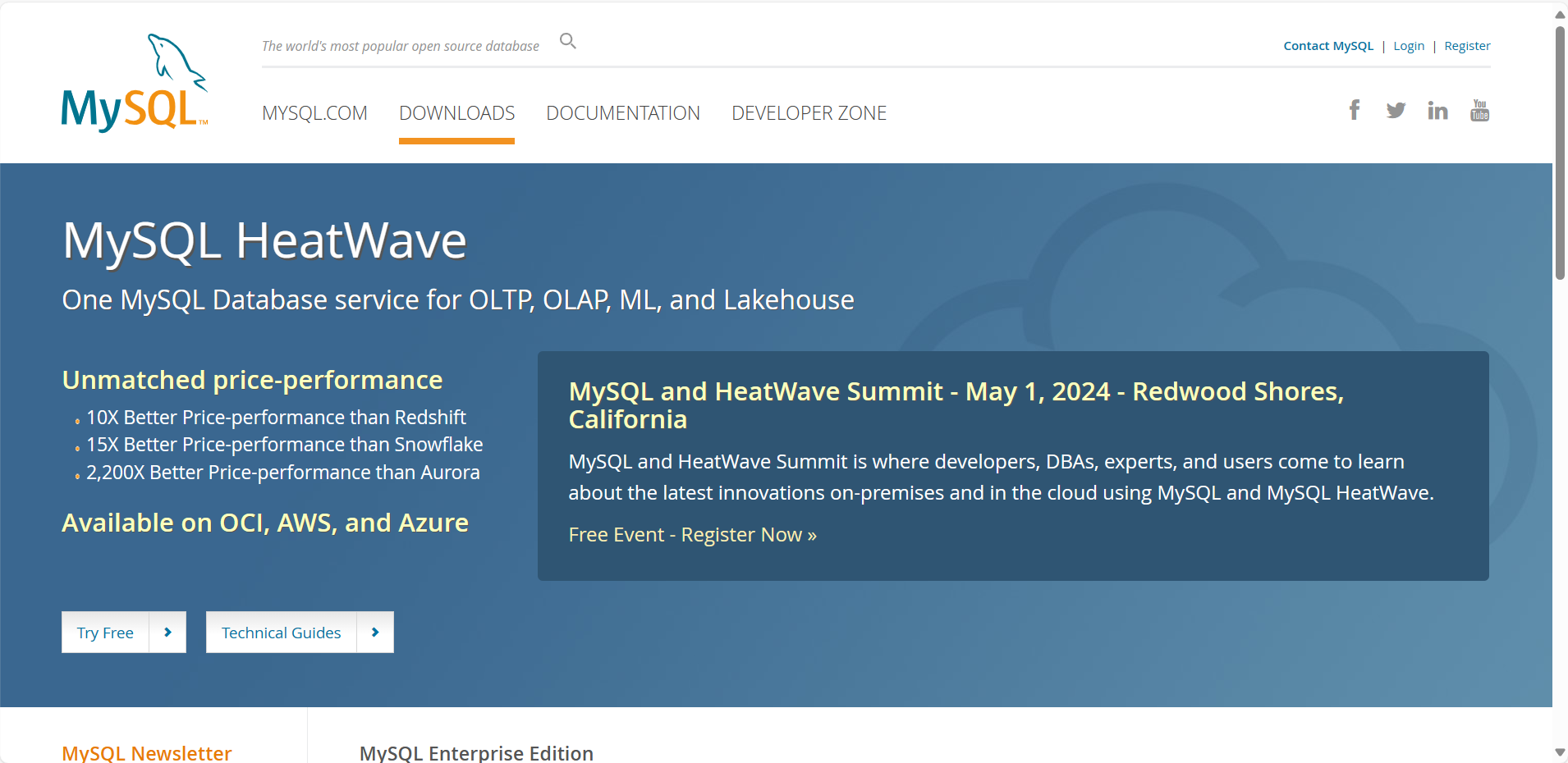Viewport: 1568px width, 763px height.
Task: Open MySQL and HeatWave Summit headline
Action: coord(956,405)
